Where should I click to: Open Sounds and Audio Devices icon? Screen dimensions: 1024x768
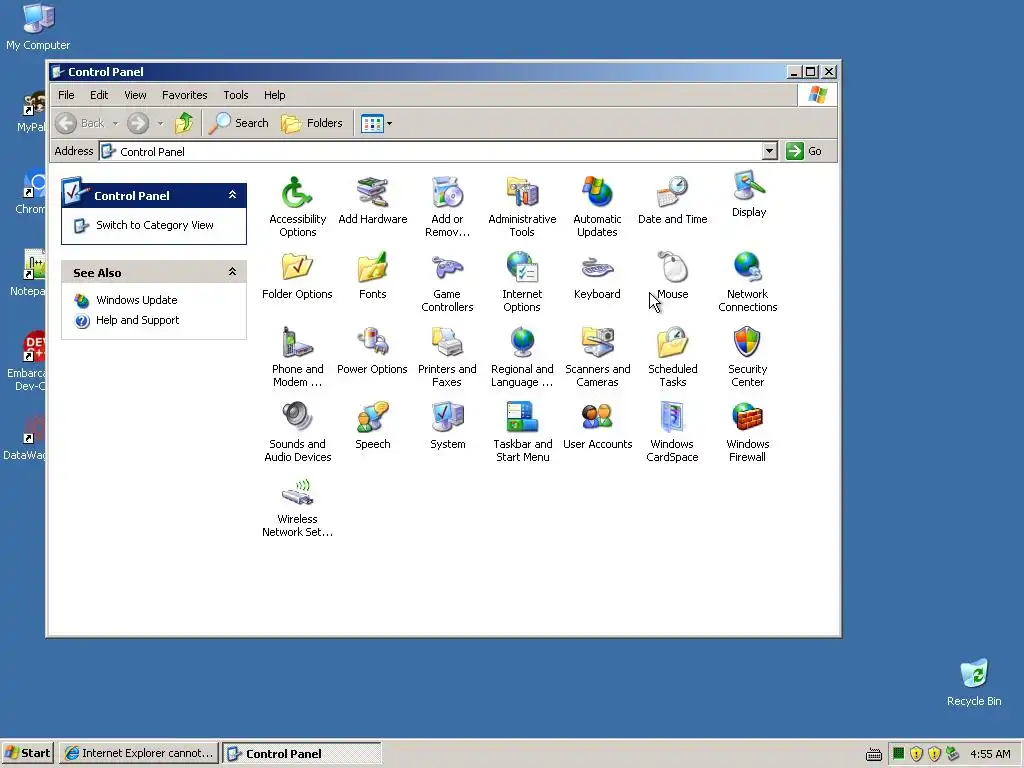pos(297,432)
